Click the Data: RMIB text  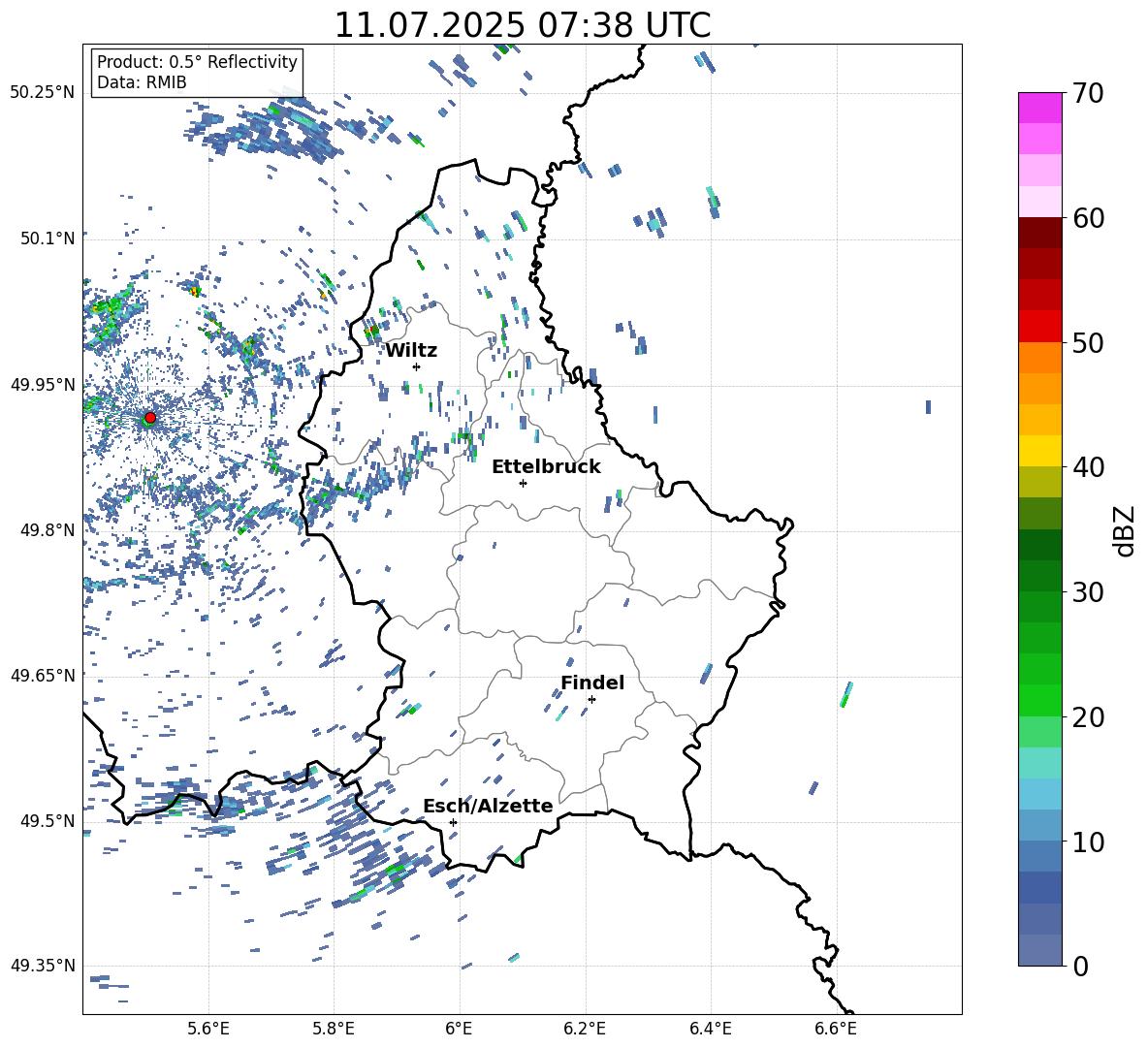pos(142,82)
